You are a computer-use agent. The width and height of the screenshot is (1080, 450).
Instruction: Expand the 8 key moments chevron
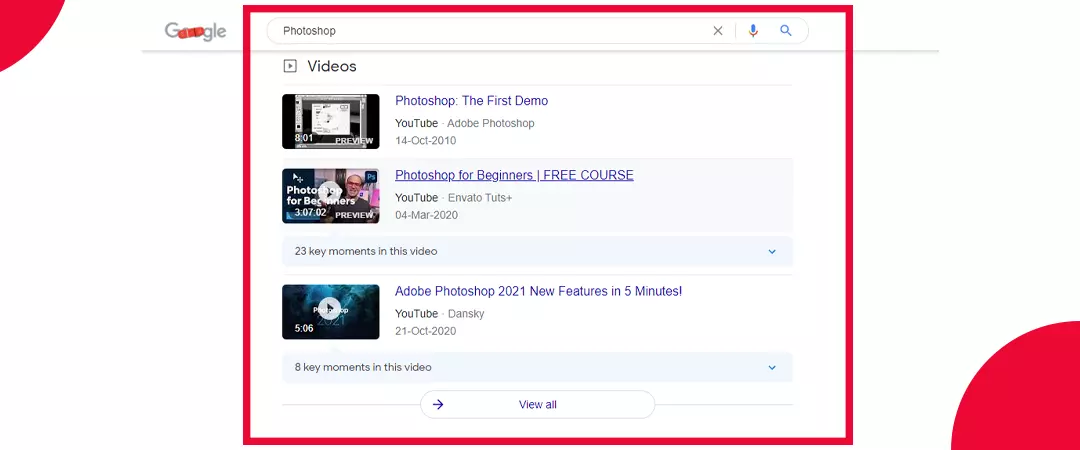(x=772, y=367)
